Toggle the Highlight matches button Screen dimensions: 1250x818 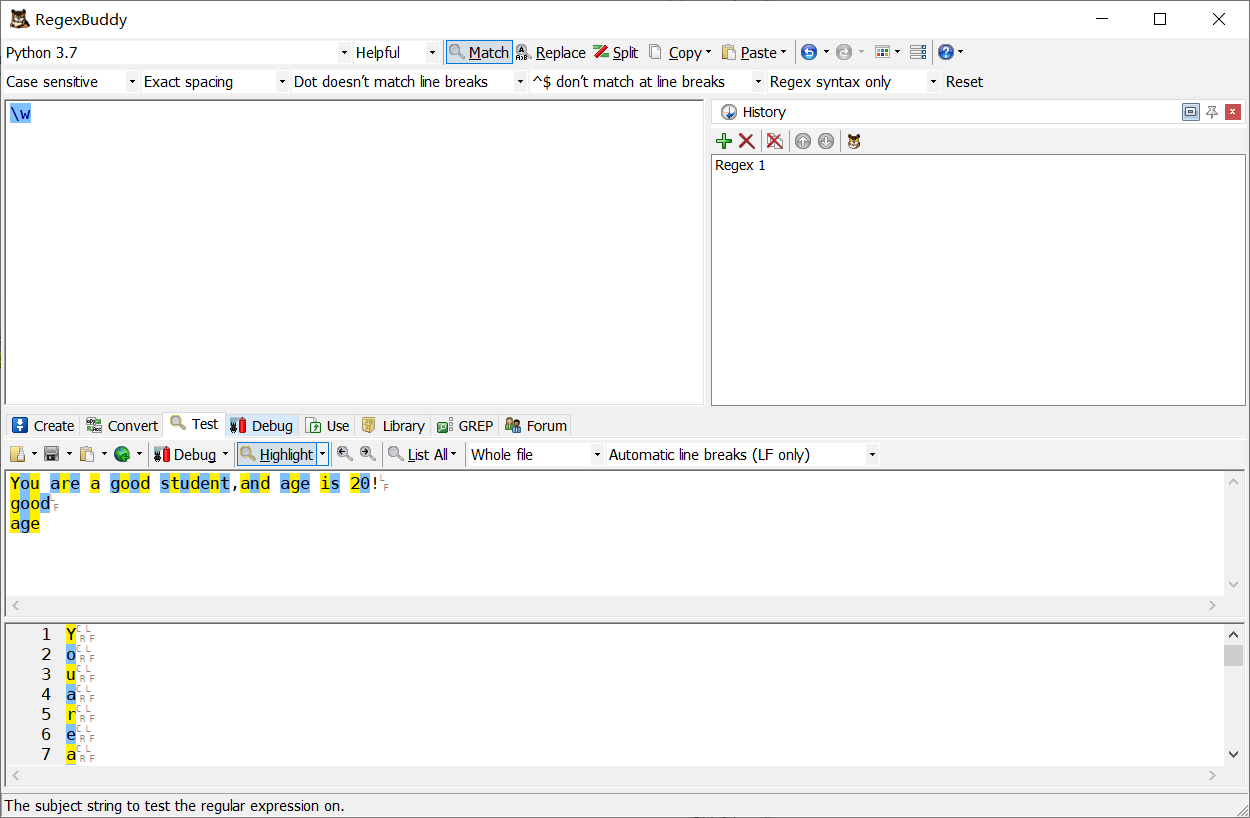277,454
